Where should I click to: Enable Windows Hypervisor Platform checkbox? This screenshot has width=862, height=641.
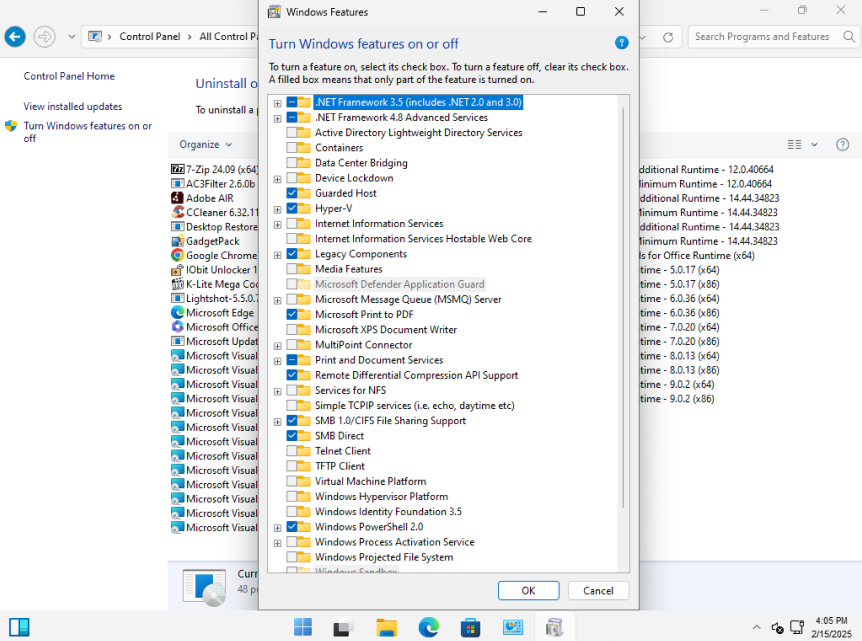(x=291, y=496)
